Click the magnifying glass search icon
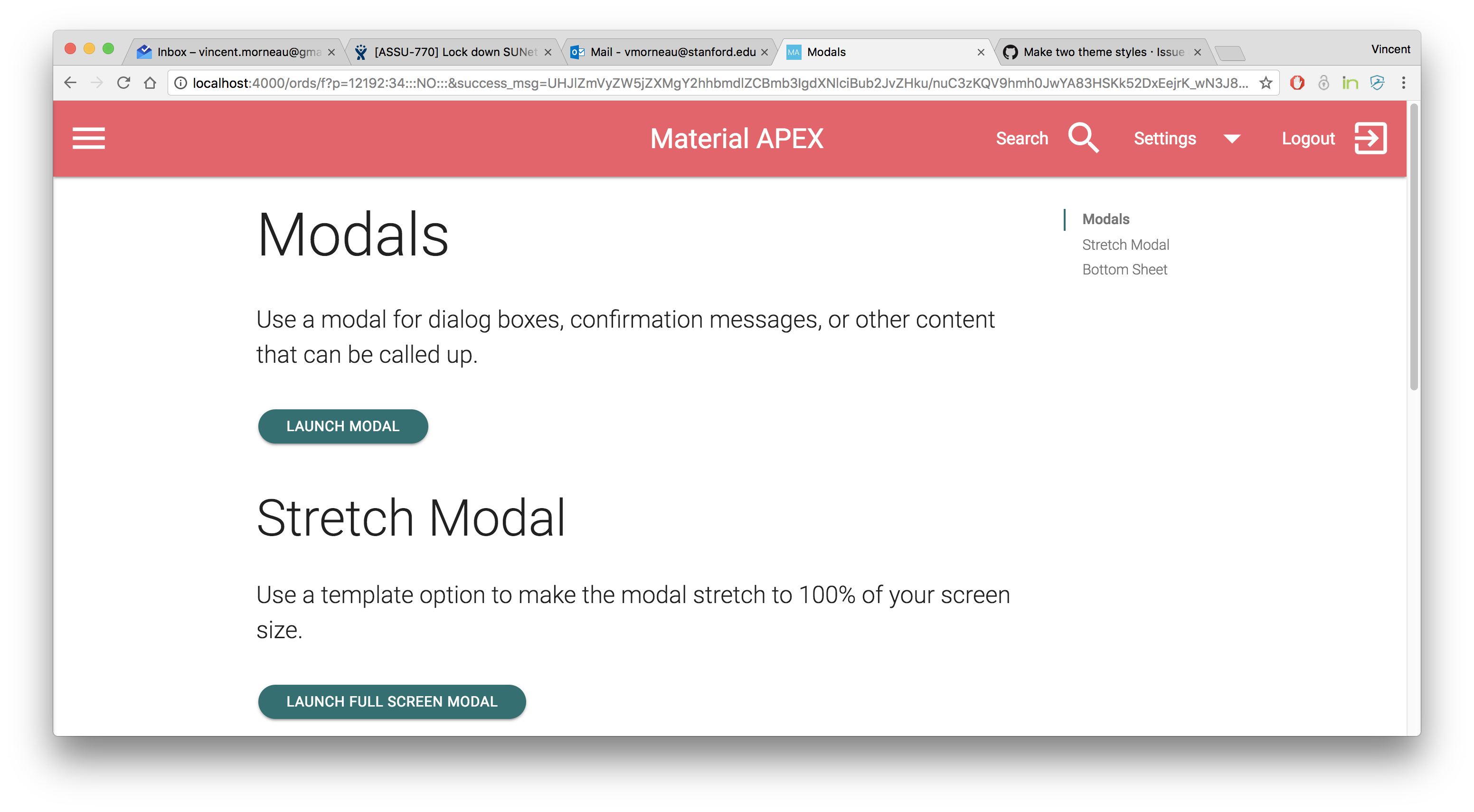Viewport: 1474px width, 812px height. [x=1083, y=138]
